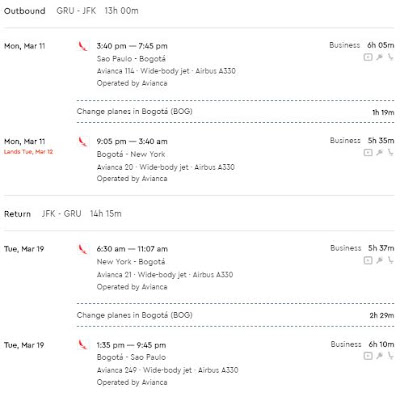Screen dimensions: 400x397
Task: Click entertainment screen icon on Avianca 20 flight
Action: pyautogui.click(x=368, y=153)
